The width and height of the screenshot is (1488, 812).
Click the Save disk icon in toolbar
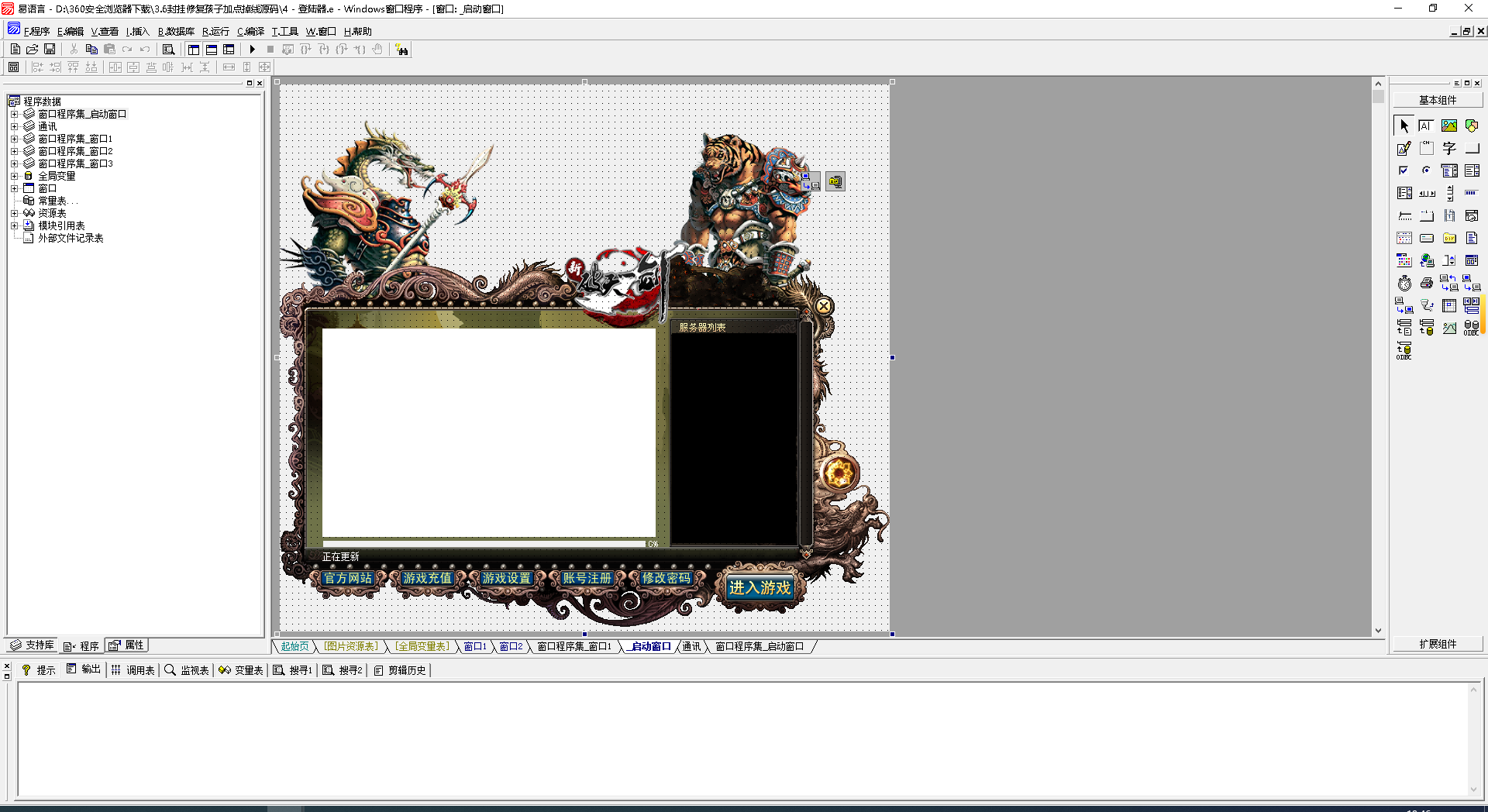coord(50,50)
